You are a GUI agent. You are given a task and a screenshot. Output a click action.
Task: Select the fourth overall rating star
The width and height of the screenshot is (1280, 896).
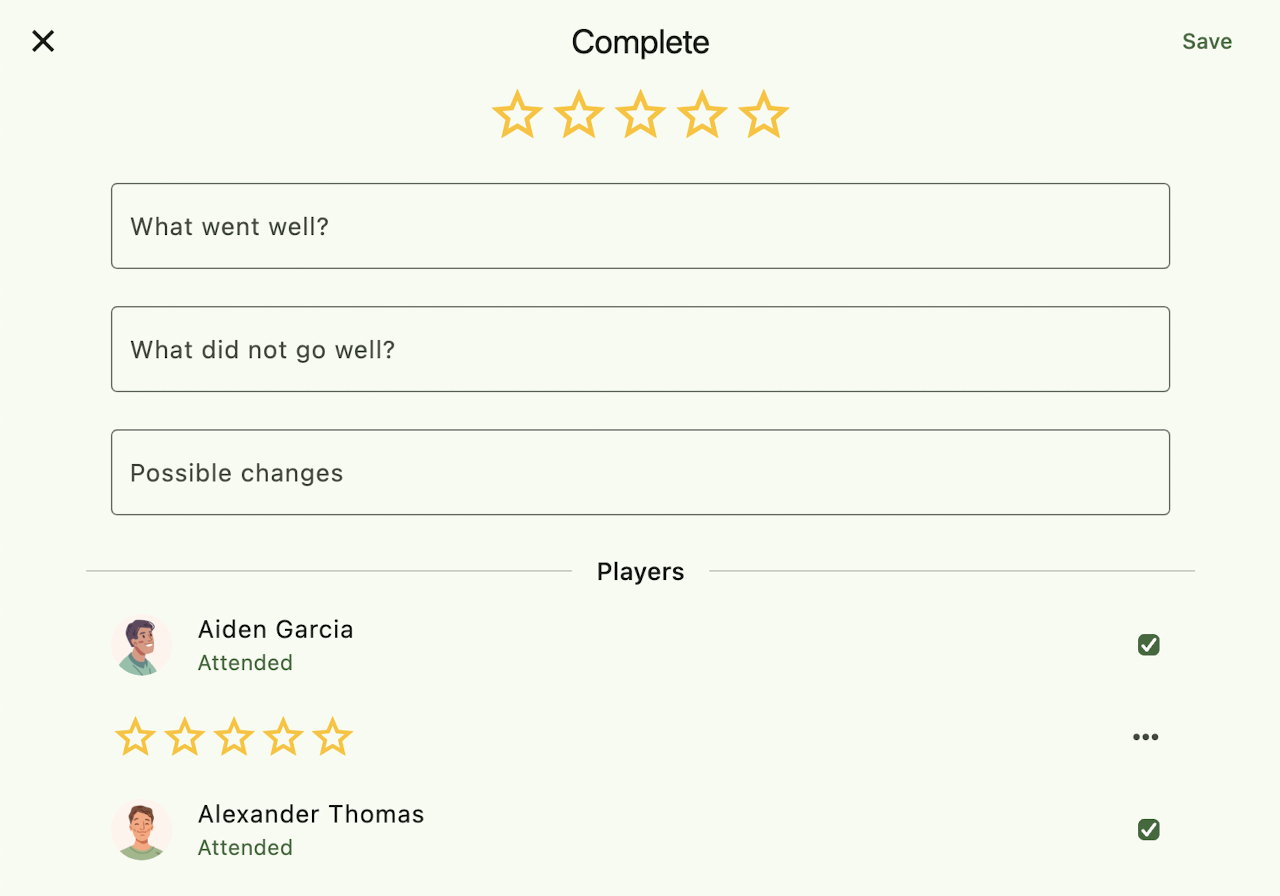(702, 115)
